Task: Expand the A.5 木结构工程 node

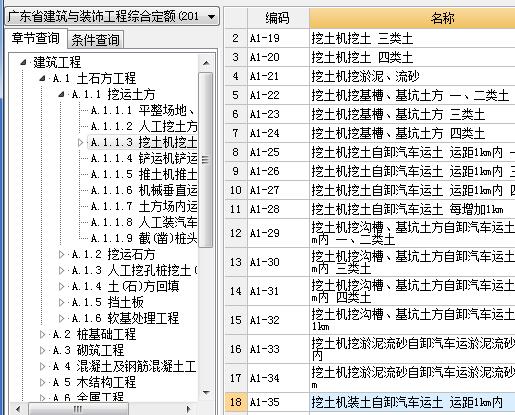Action: [42, 382]
